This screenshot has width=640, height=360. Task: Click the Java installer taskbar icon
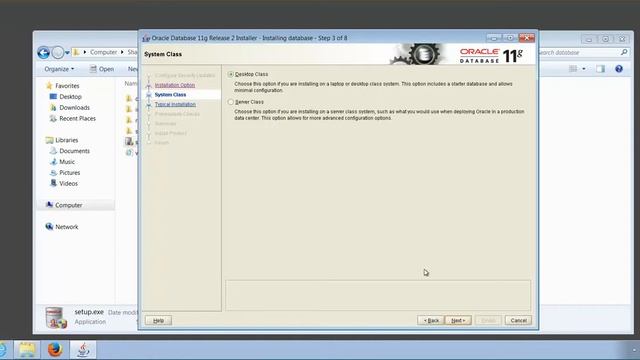coord(83,350)
